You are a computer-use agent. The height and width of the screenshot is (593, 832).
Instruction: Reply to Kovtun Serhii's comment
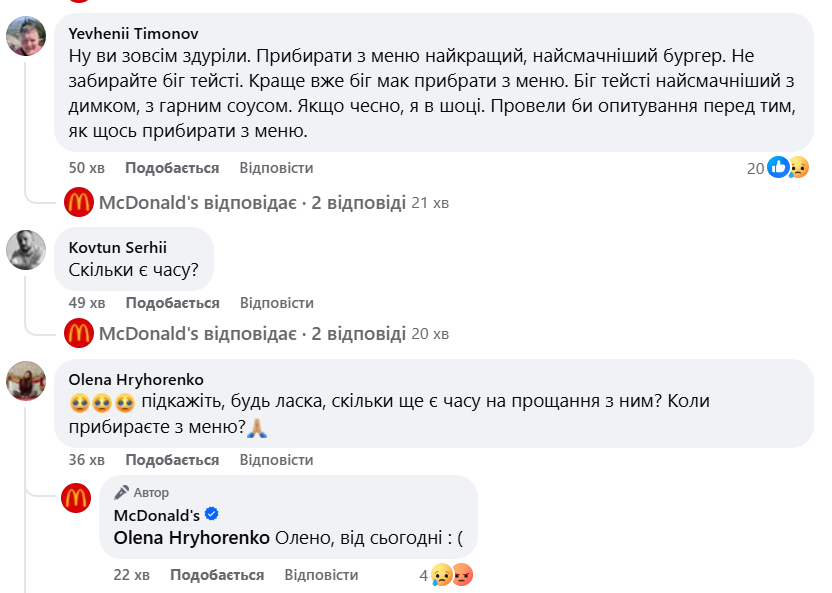click(x=276, y=303)
